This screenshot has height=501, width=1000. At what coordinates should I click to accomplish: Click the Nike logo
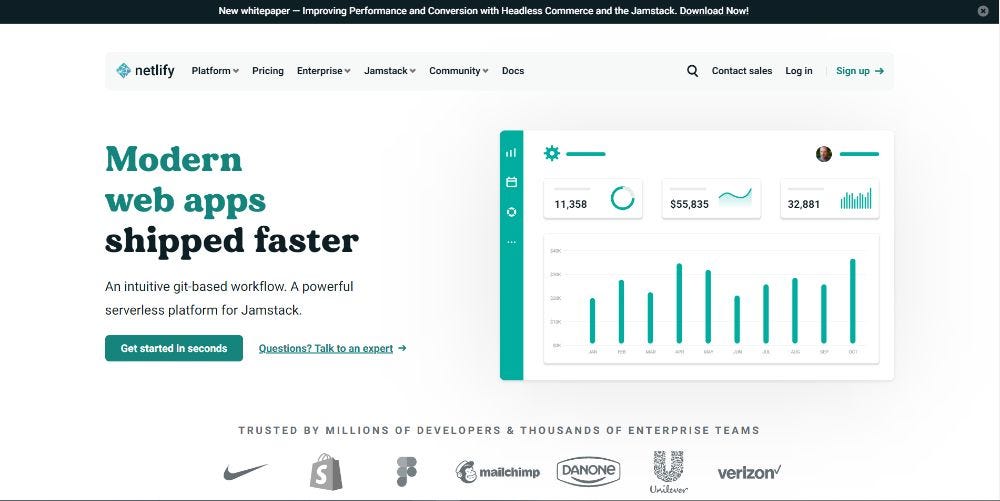(x=246, y=472)
